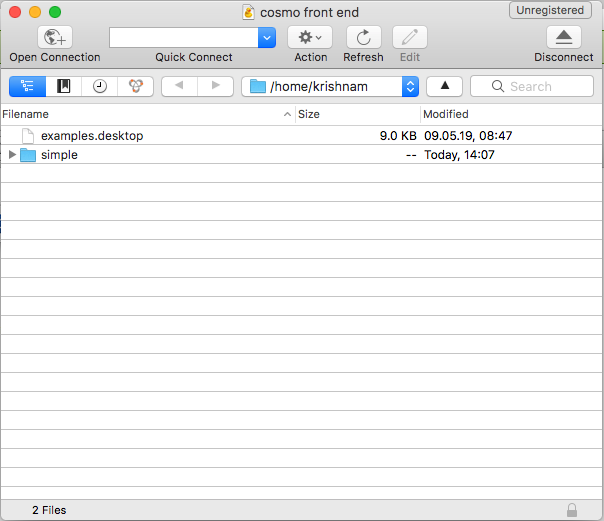The height and width of the screenshot is (521, 604).
Task: Show the Bookmarks view
Action: 64,86
